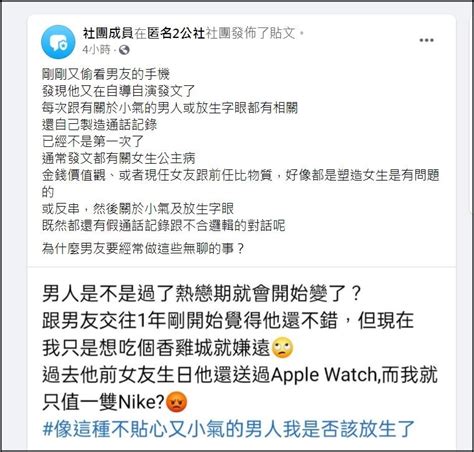This screenshot has height=452, width=474.
Task: Open the 匿名2公社 group link
Action: click(176, 33)
